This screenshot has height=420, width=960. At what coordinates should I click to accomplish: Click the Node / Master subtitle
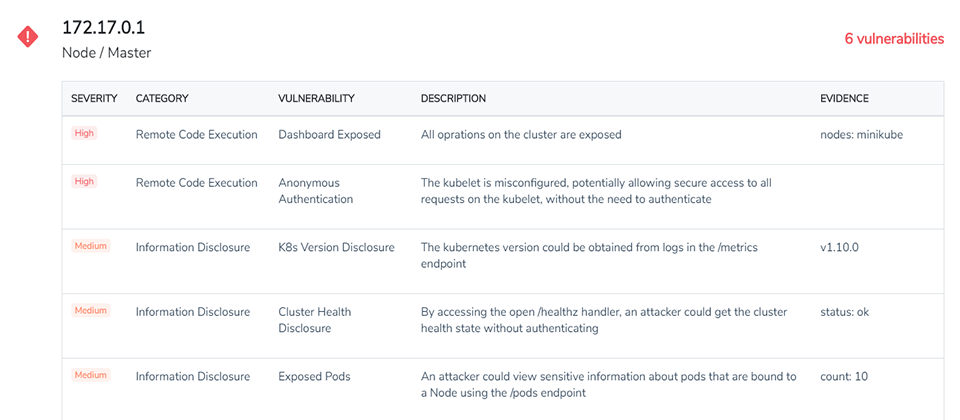click(107, 53)
